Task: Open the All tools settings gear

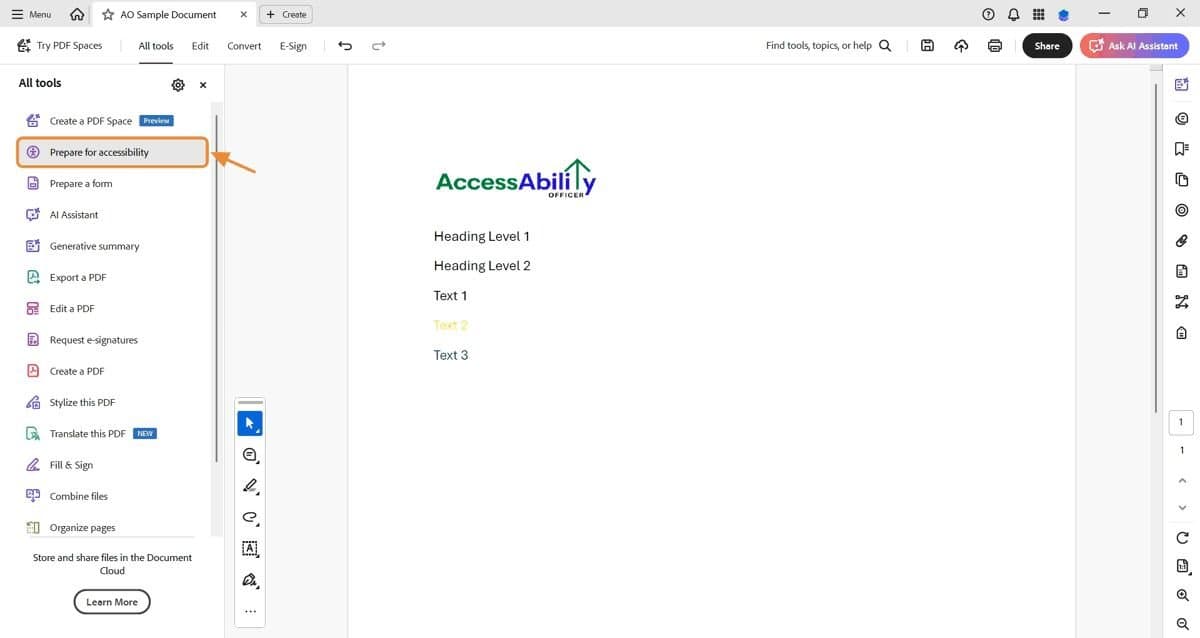Action: [x=178, y=85]
